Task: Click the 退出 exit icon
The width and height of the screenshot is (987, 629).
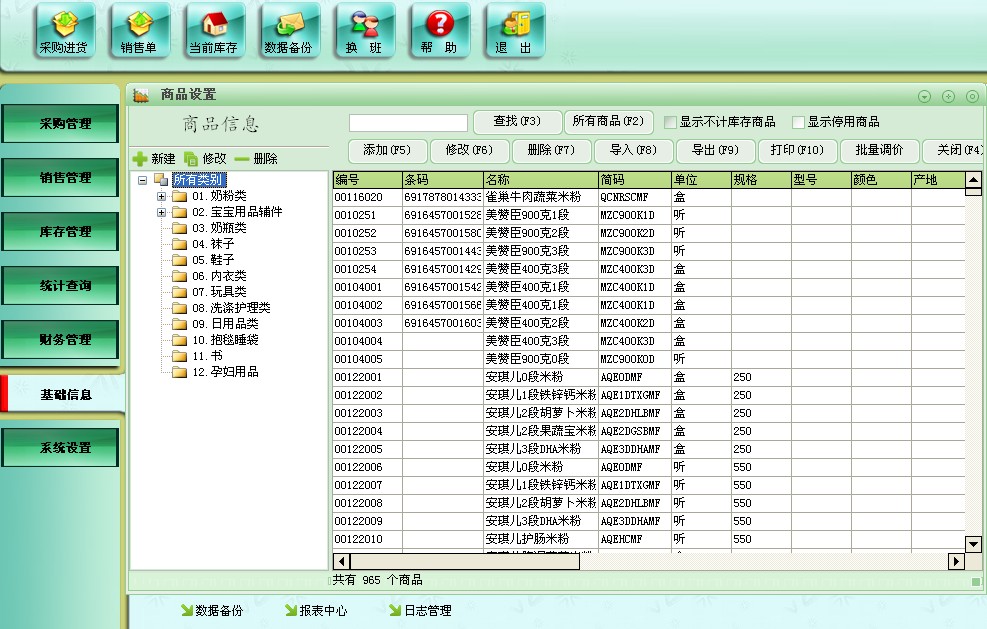Action: pos(514,31)
